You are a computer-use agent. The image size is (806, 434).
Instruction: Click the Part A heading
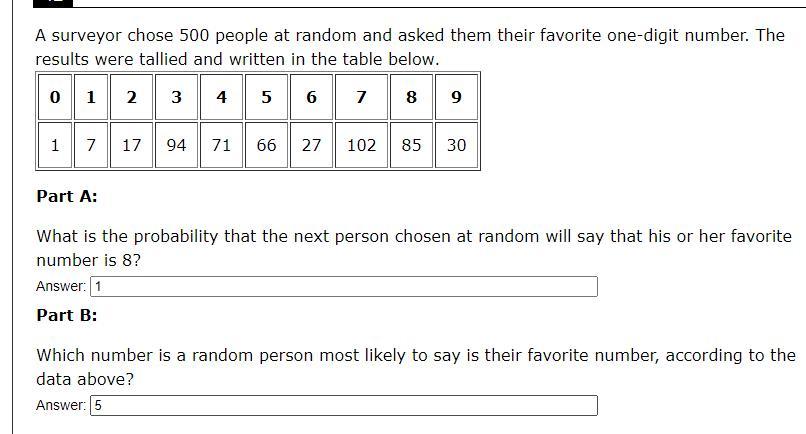point(67,196)
